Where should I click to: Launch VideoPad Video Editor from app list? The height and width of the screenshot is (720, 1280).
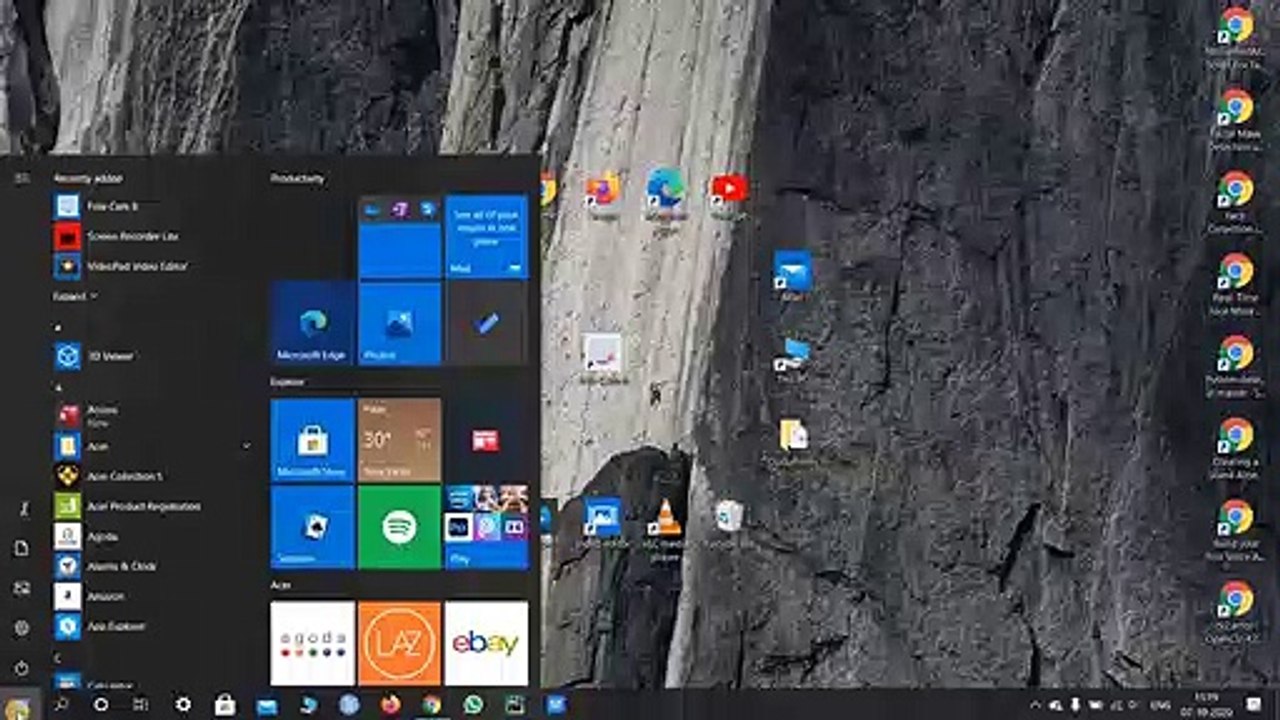[x=147, y=266]
